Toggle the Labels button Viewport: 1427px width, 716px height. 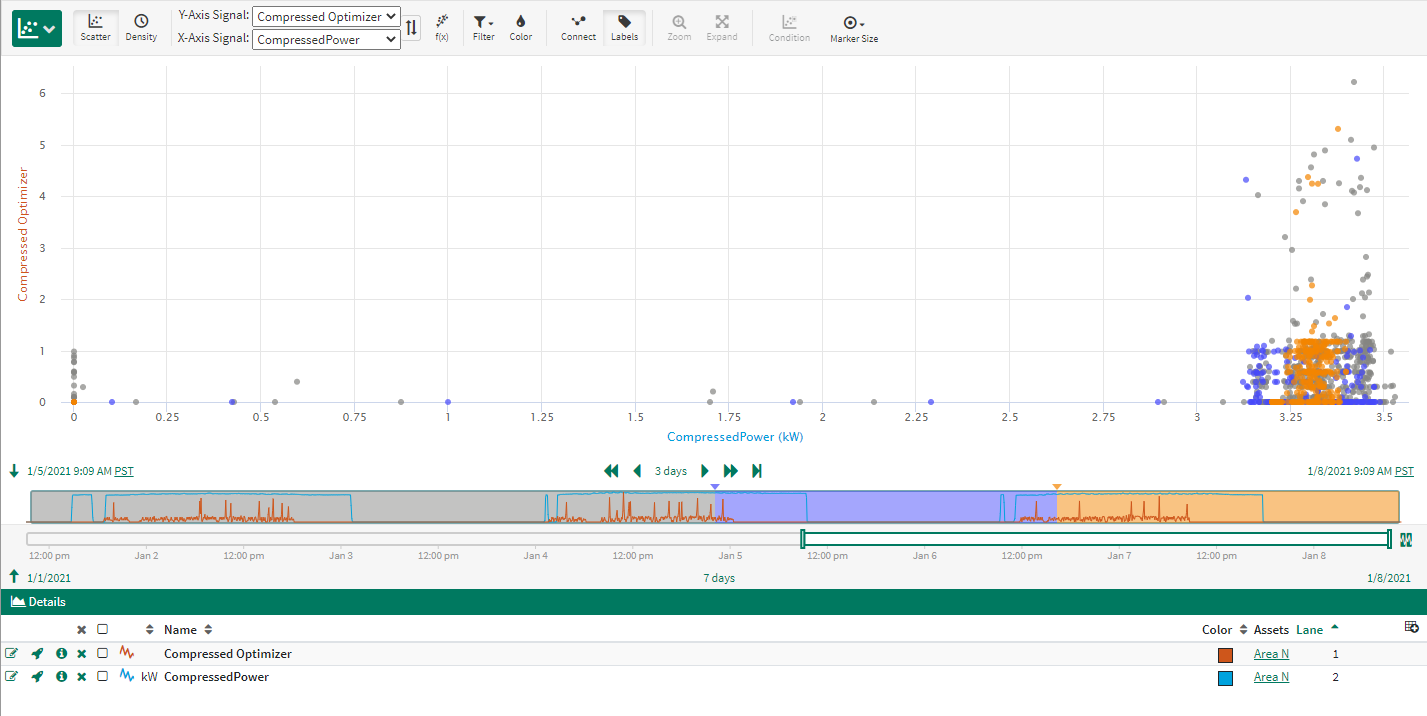point(624,28)
